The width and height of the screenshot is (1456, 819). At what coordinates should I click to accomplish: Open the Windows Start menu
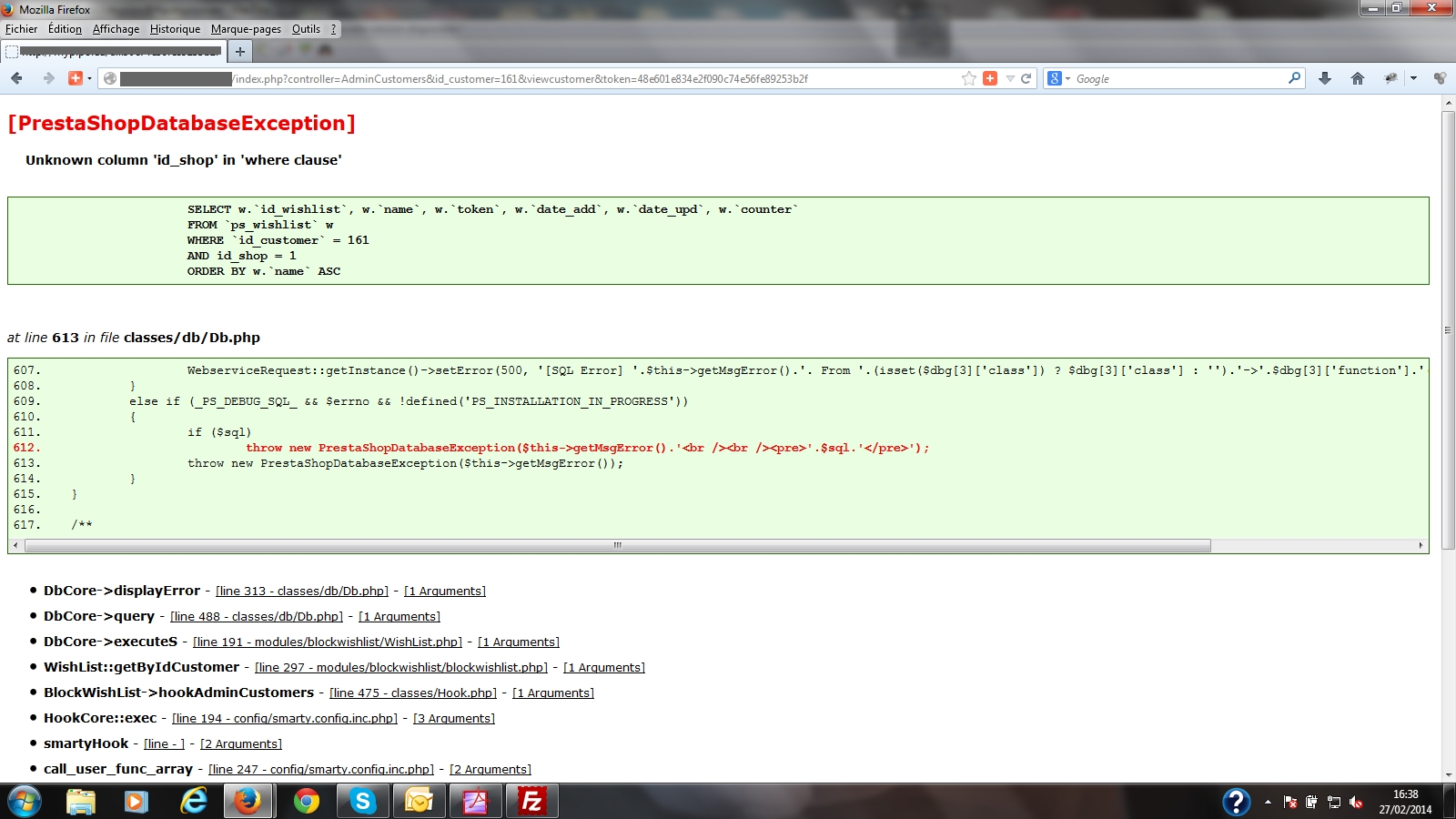click(x=25, y=802)
